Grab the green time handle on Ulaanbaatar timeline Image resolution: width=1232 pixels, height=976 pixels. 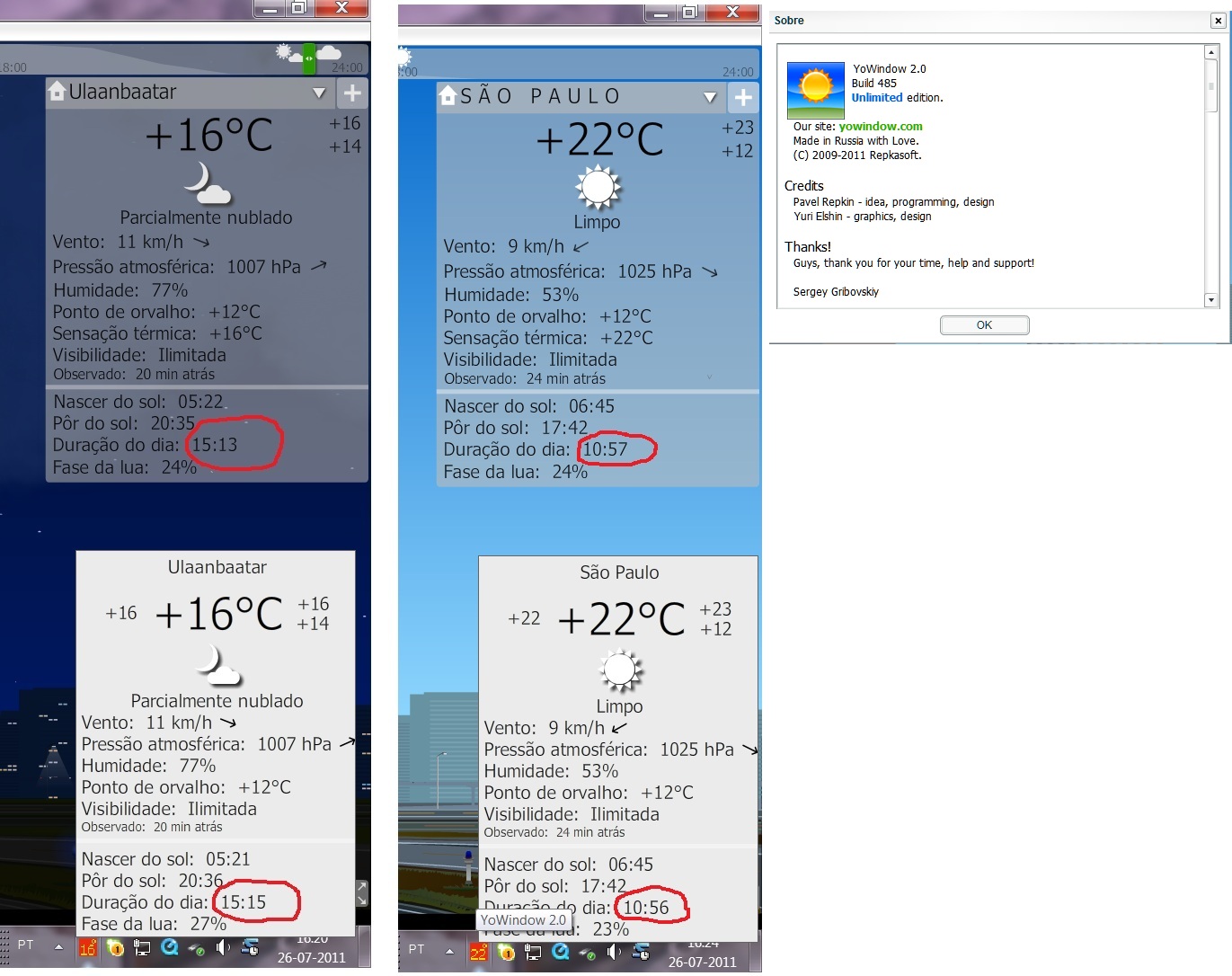(308, 58)
